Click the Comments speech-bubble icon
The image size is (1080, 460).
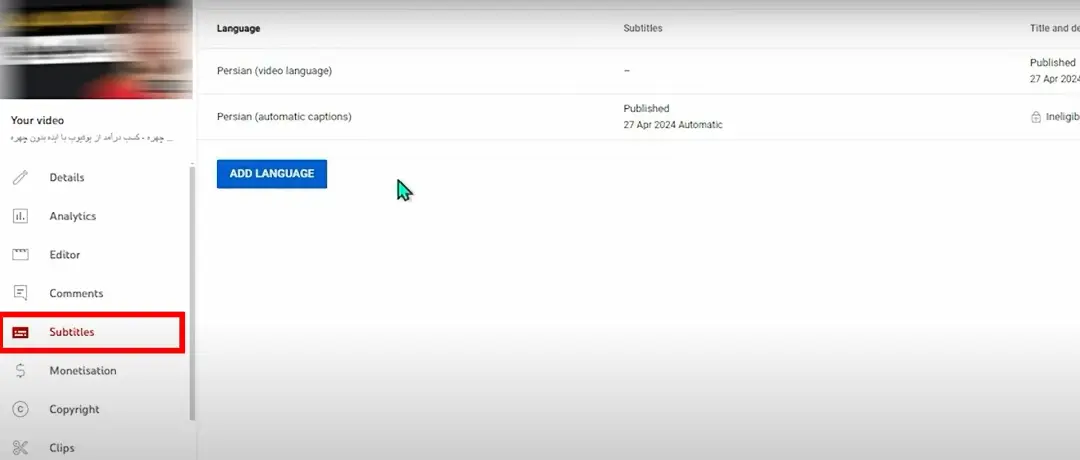[x=21, y=293]
